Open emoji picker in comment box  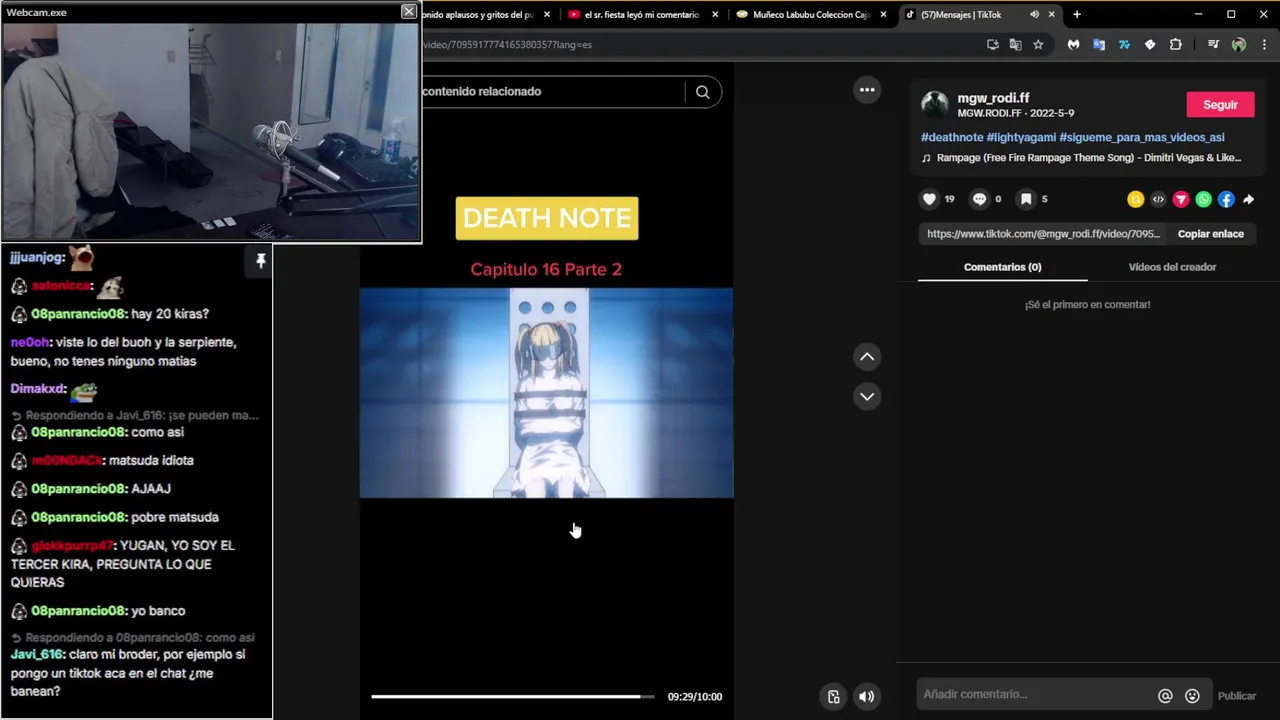click(1192, 696)
